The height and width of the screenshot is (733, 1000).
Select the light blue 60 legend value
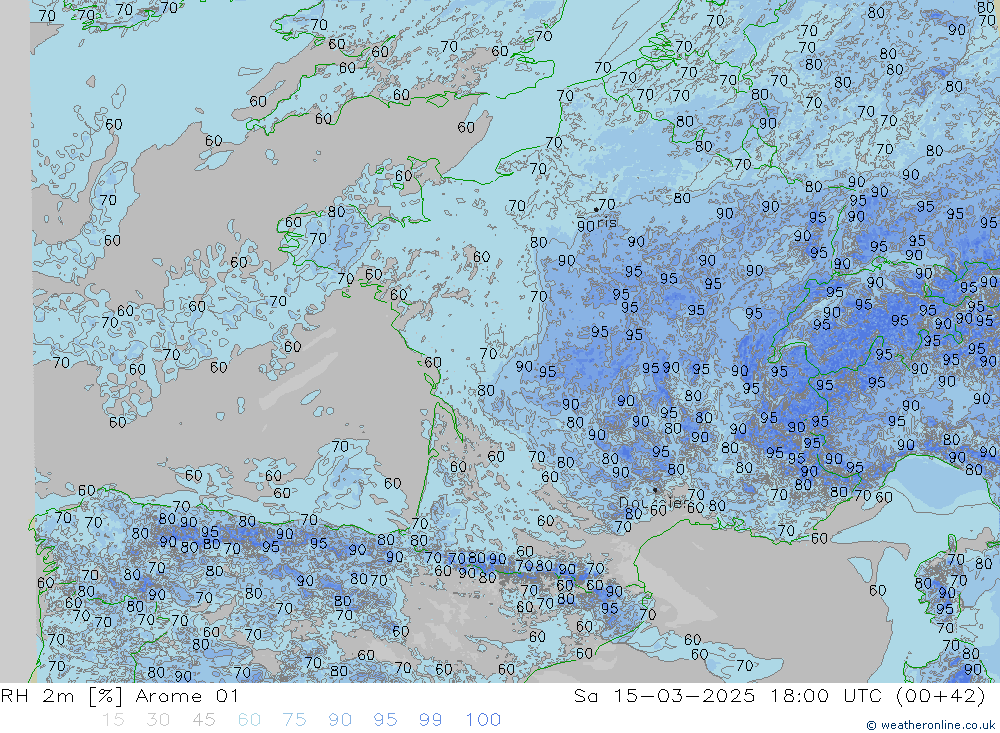[x=249, y=720]
